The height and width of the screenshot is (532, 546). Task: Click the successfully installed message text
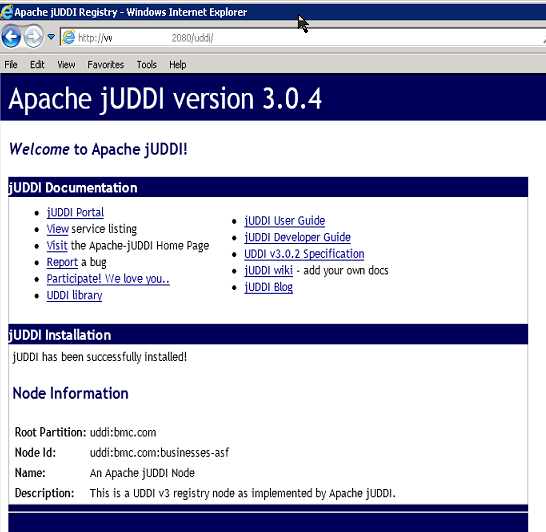(100, 357)
